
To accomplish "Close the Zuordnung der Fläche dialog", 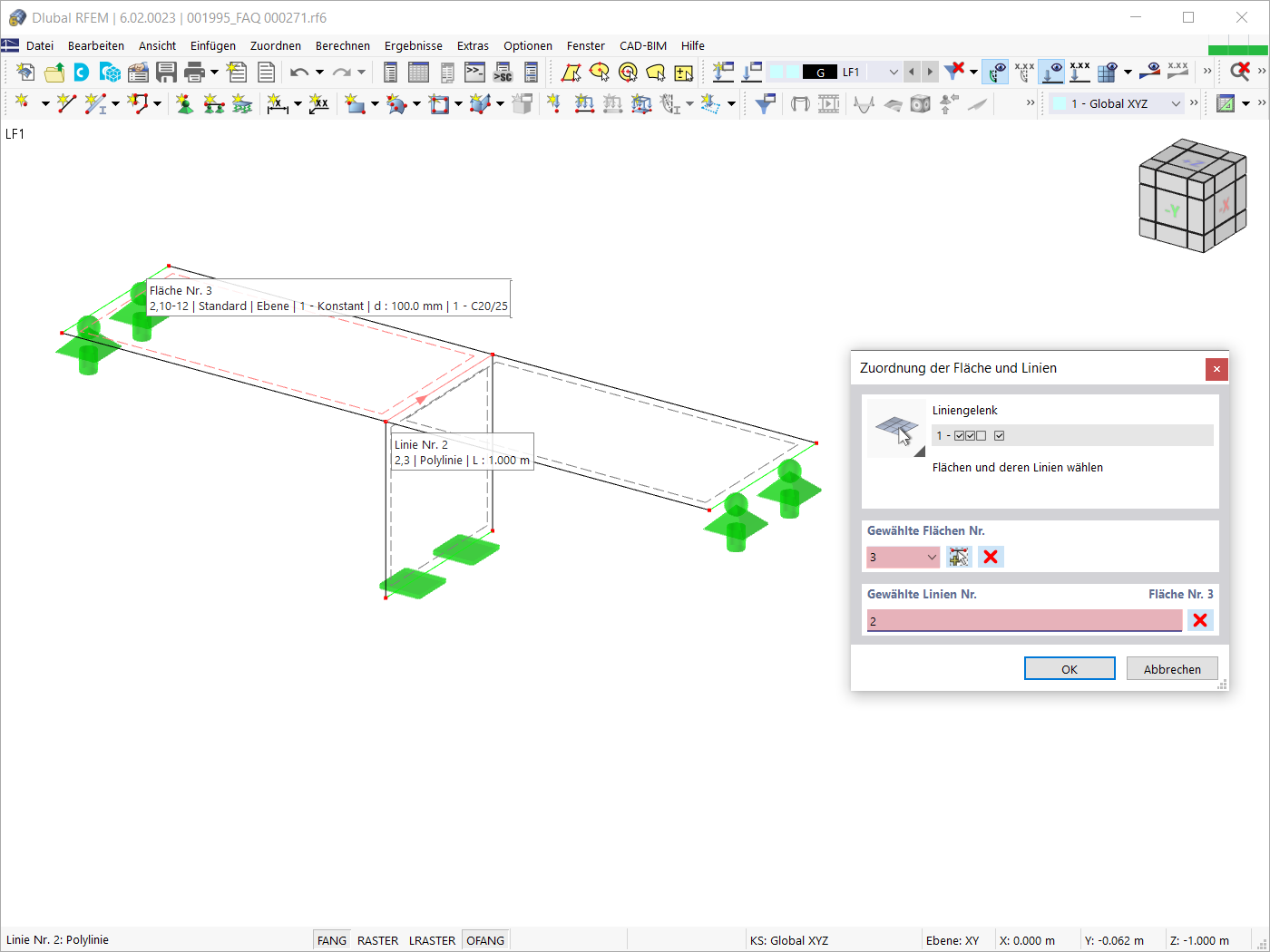I will (x=1216, y=368).
